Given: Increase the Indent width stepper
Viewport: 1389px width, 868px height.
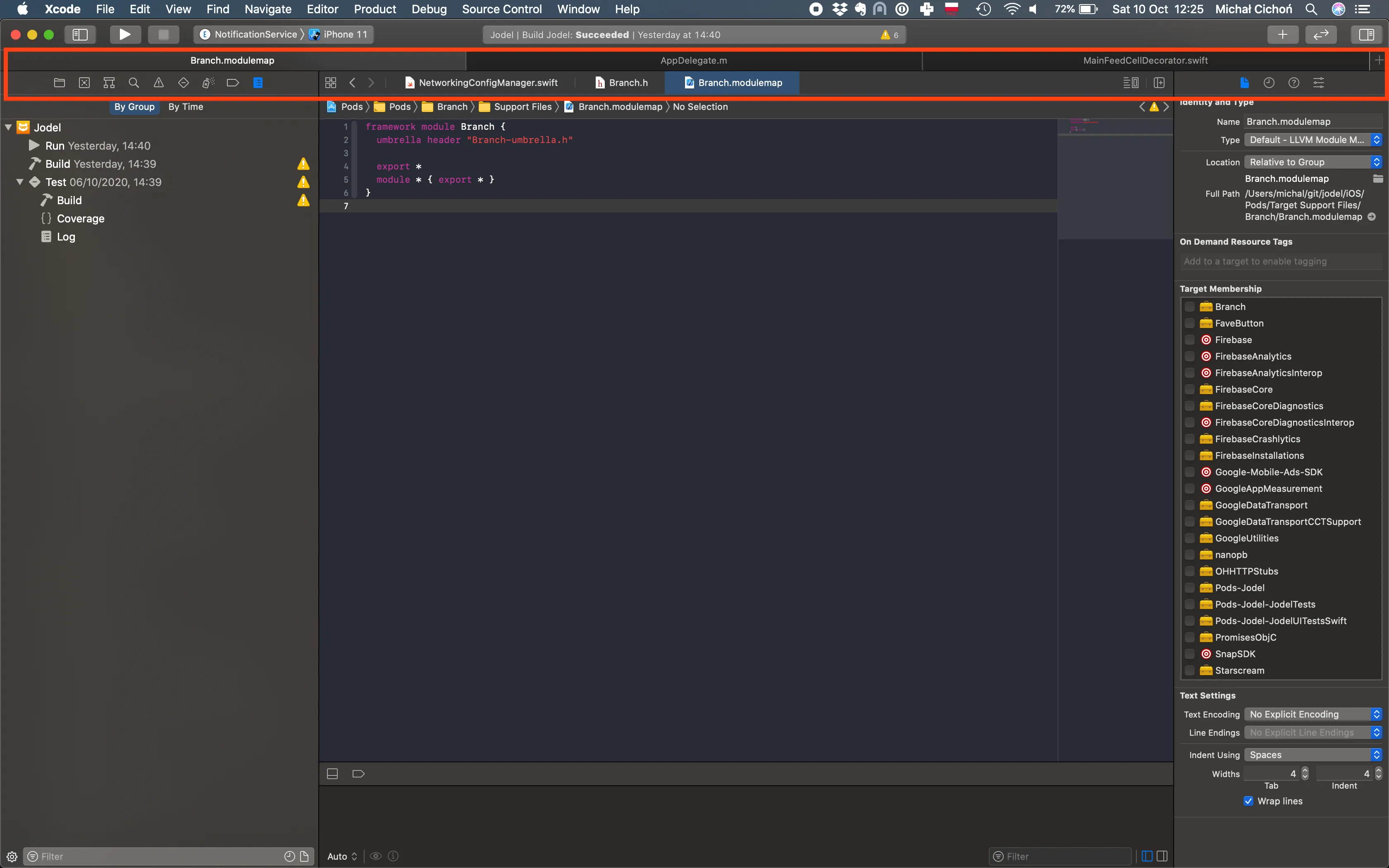Looking at the screenshot, I should point(1378,770).
